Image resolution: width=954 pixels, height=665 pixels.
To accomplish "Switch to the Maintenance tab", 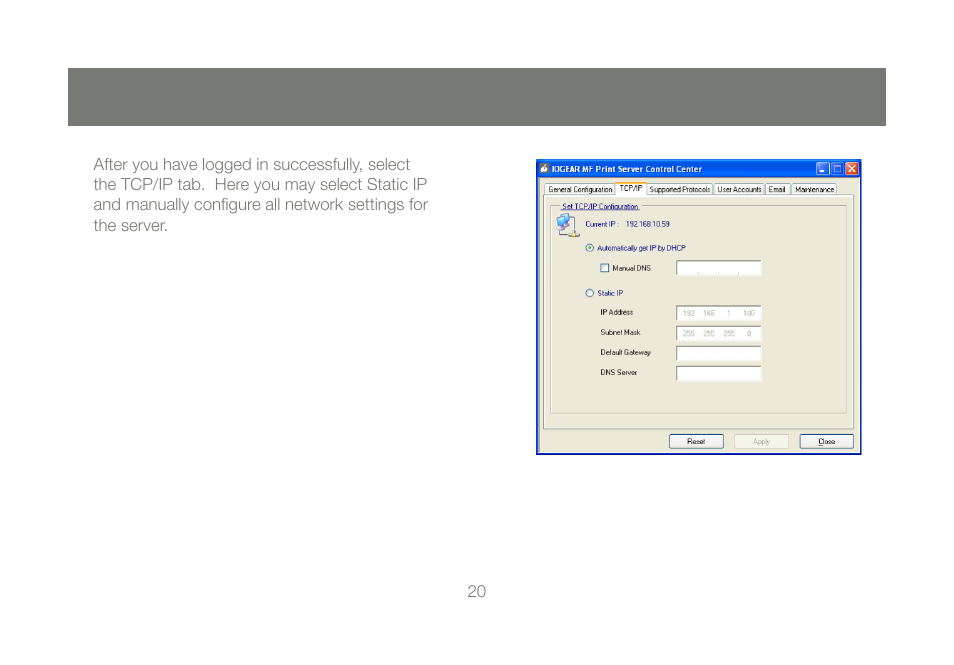I will coord(814,190).
